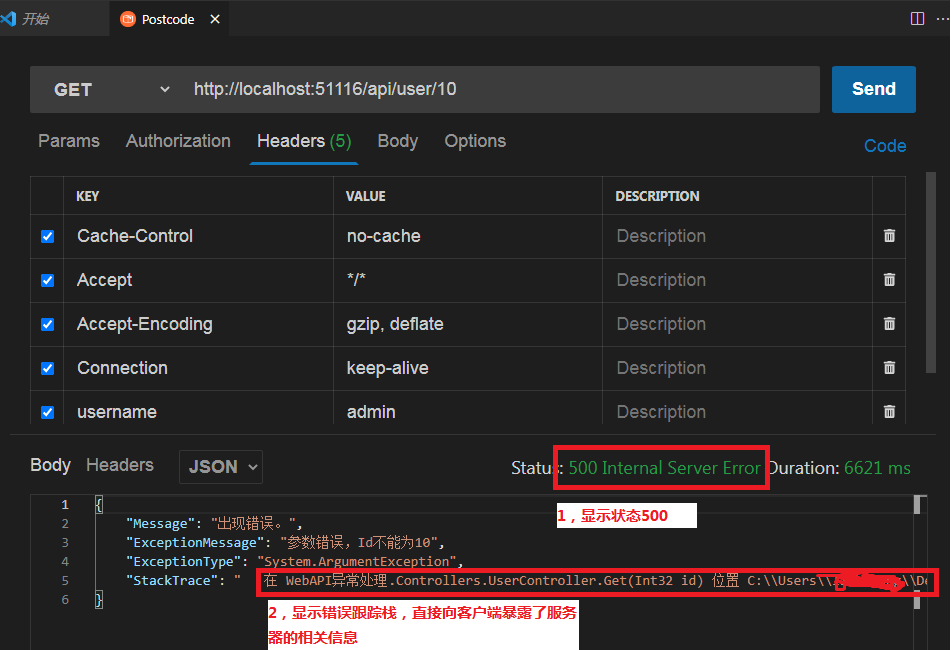The image size is (951, 650).
Task: Click Description field in the Accept row
Action: 737,280
